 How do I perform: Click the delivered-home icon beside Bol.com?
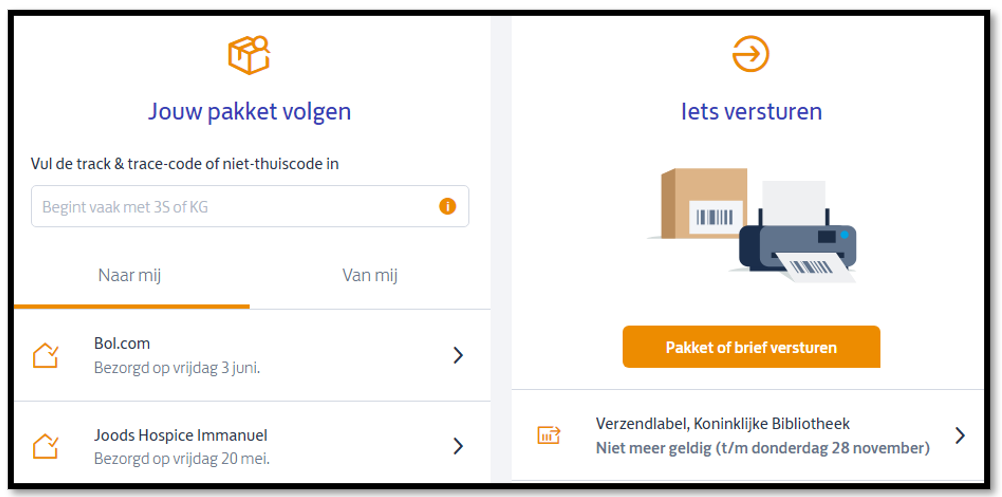[x=46, y=355]
